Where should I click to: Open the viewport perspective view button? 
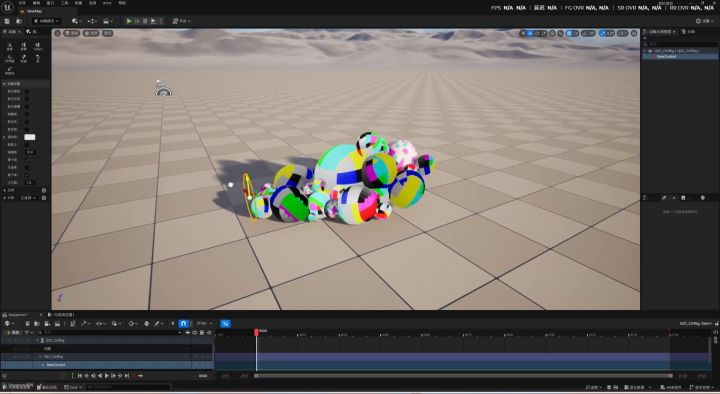click(72, 33)
